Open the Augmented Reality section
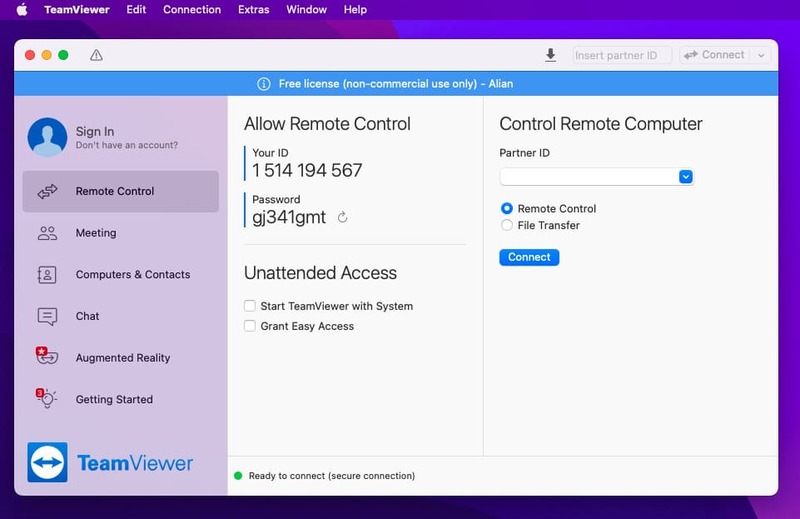Image resolution: width=800 pixels, height=519 pixels. click(x=120, y=358)
